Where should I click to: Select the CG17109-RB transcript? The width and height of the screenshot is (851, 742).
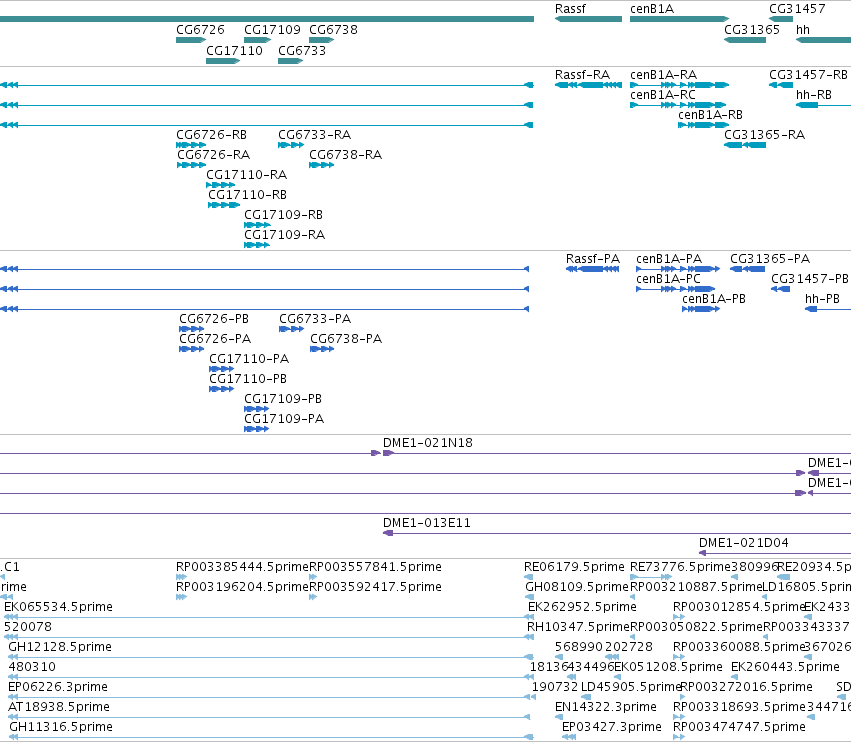pyautogui.click(x=257, y=225)
